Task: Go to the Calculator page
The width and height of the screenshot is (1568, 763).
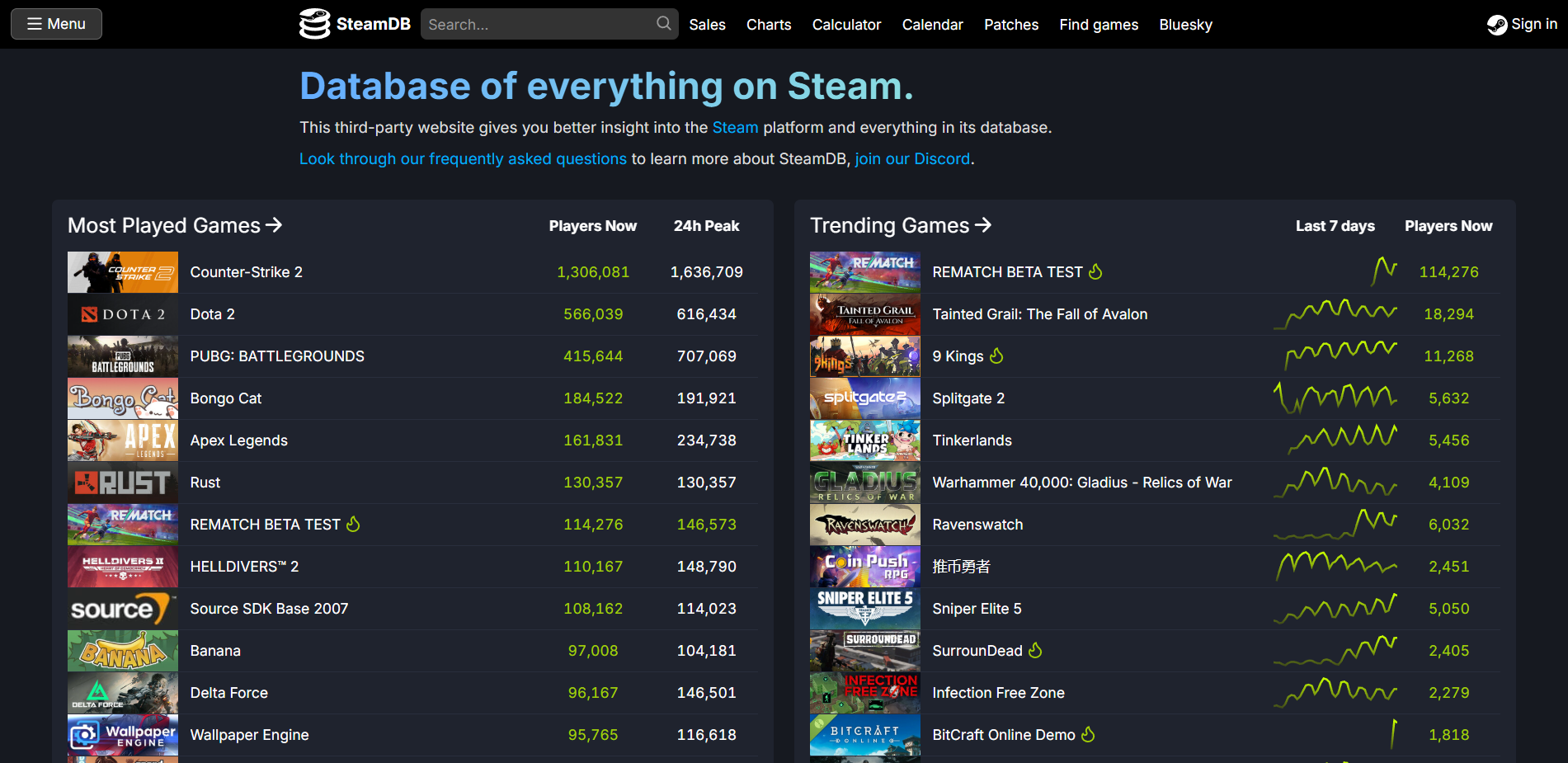Action: pos(846,25)
